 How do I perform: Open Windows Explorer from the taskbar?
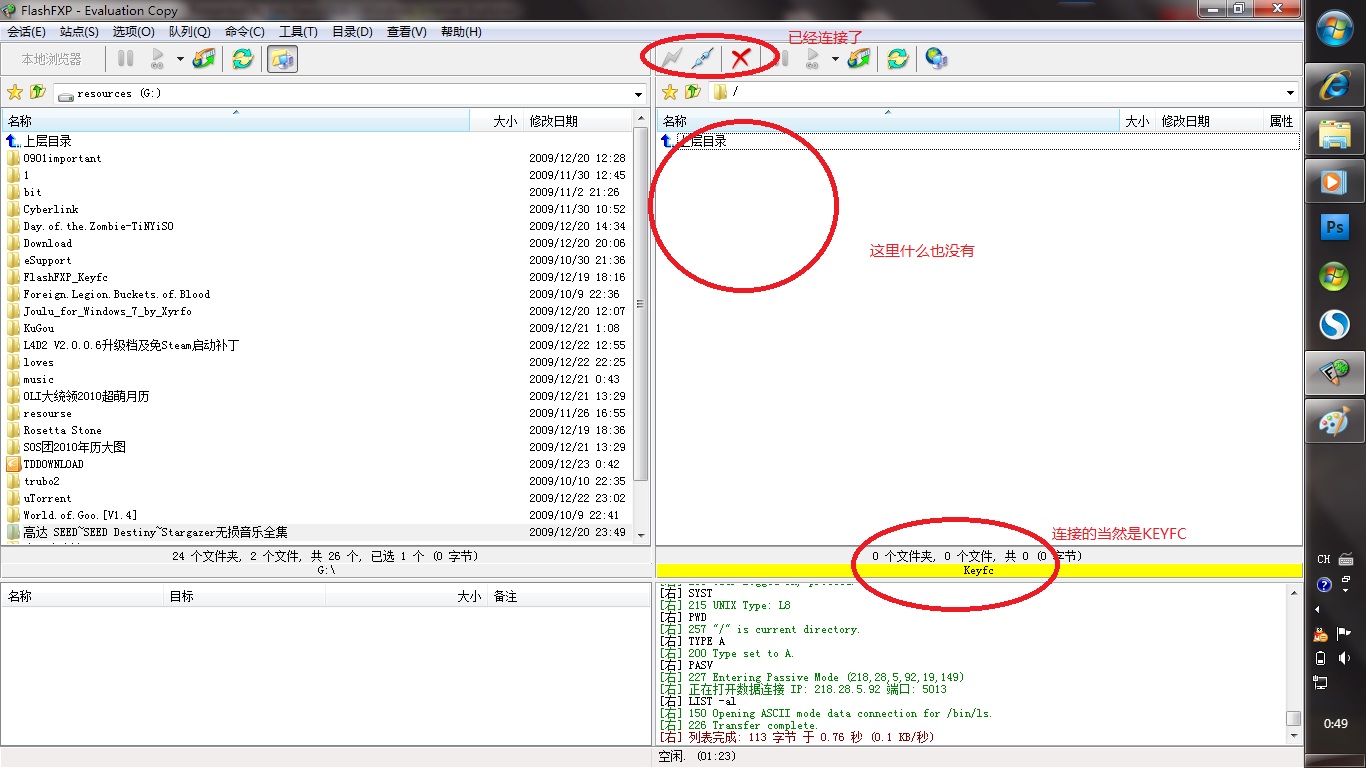pos(1335,134)
